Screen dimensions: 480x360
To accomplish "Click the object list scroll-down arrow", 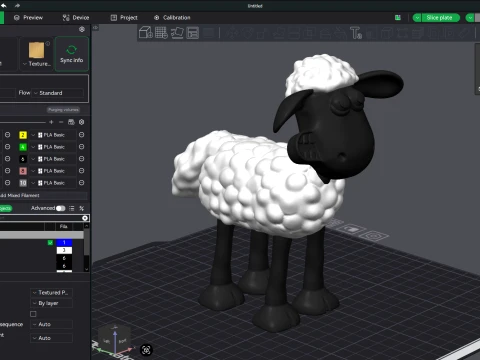I will [x=86, y=269].
